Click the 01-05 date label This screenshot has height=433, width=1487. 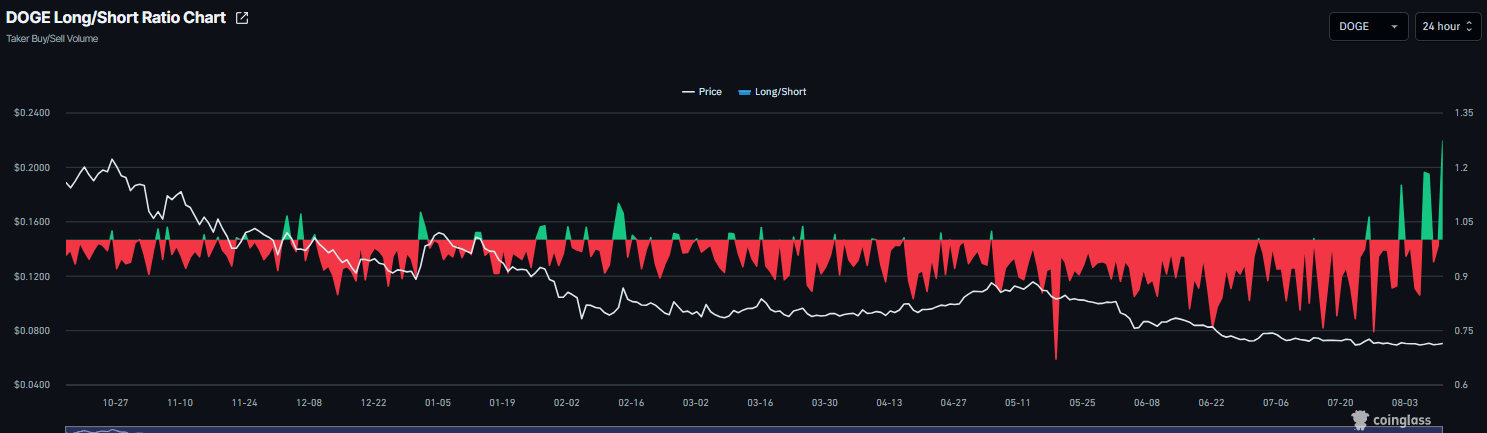point(438,403)
